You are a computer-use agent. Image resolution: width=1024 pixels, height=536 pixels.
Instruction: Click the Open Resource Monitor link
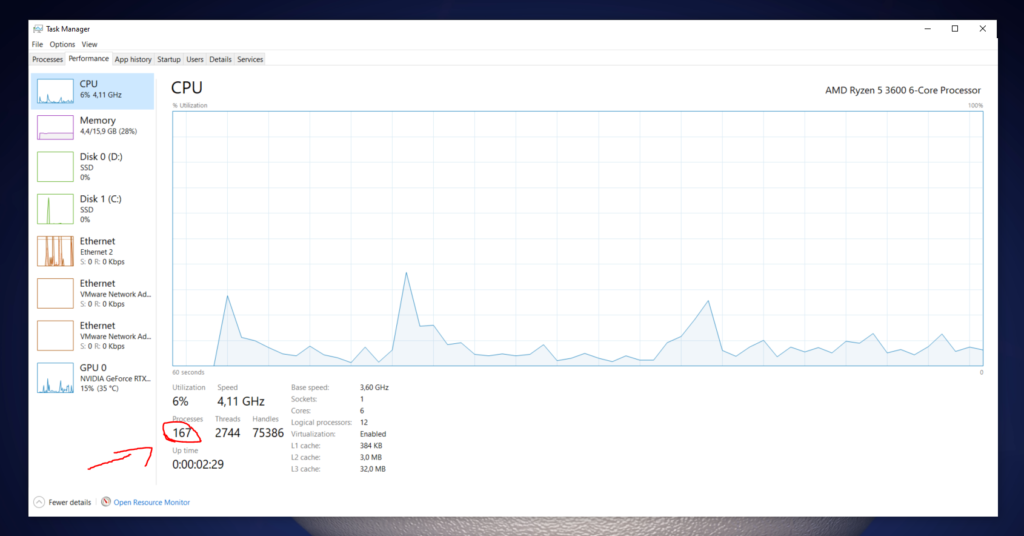point(151,502)
